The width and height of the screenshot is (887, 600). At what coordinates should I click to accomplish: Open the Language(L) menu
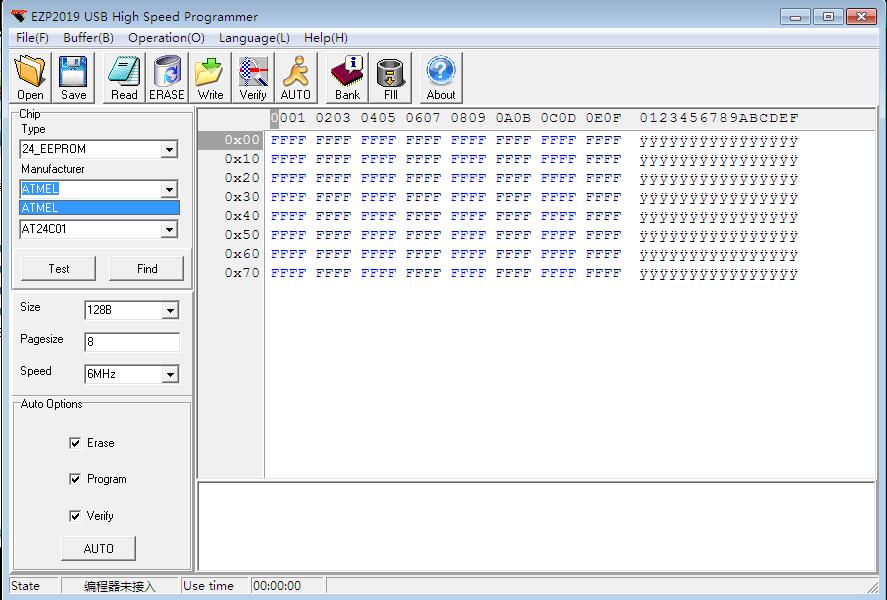(x=254, y=37)
